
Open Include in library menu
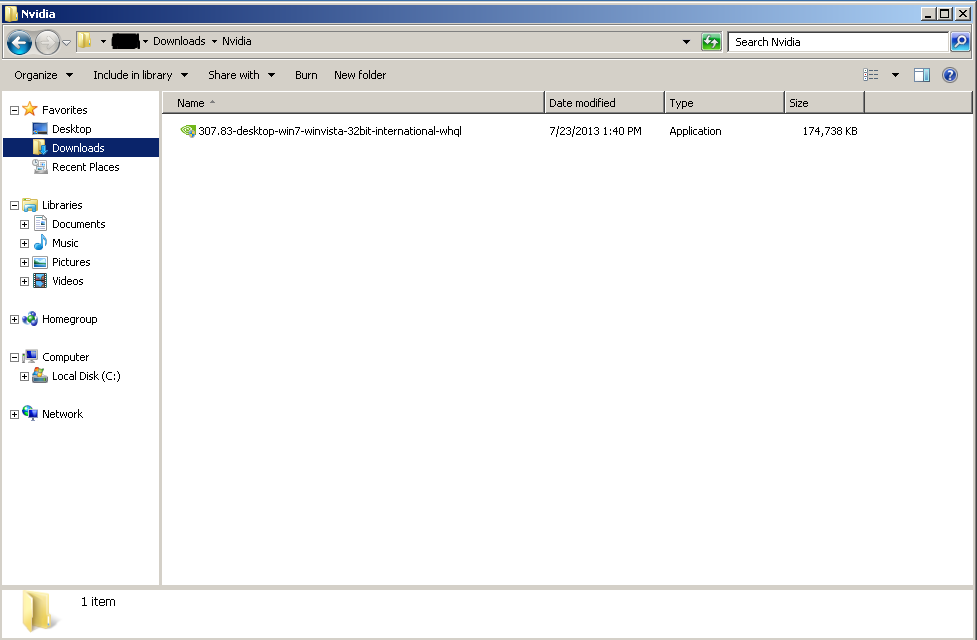(140, 75)
